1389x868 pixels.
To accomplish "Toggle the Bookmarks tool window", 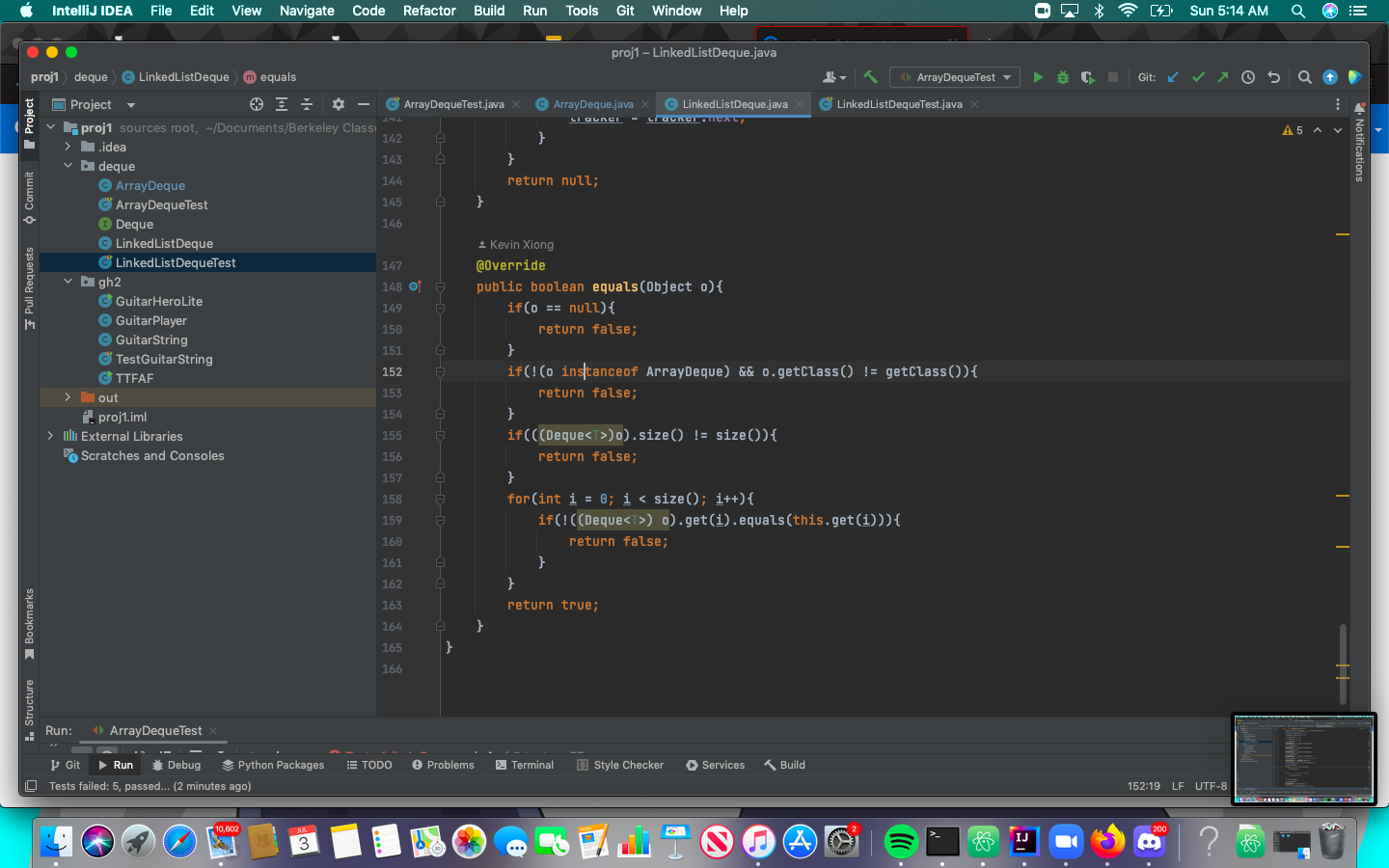I will (29, 623).
